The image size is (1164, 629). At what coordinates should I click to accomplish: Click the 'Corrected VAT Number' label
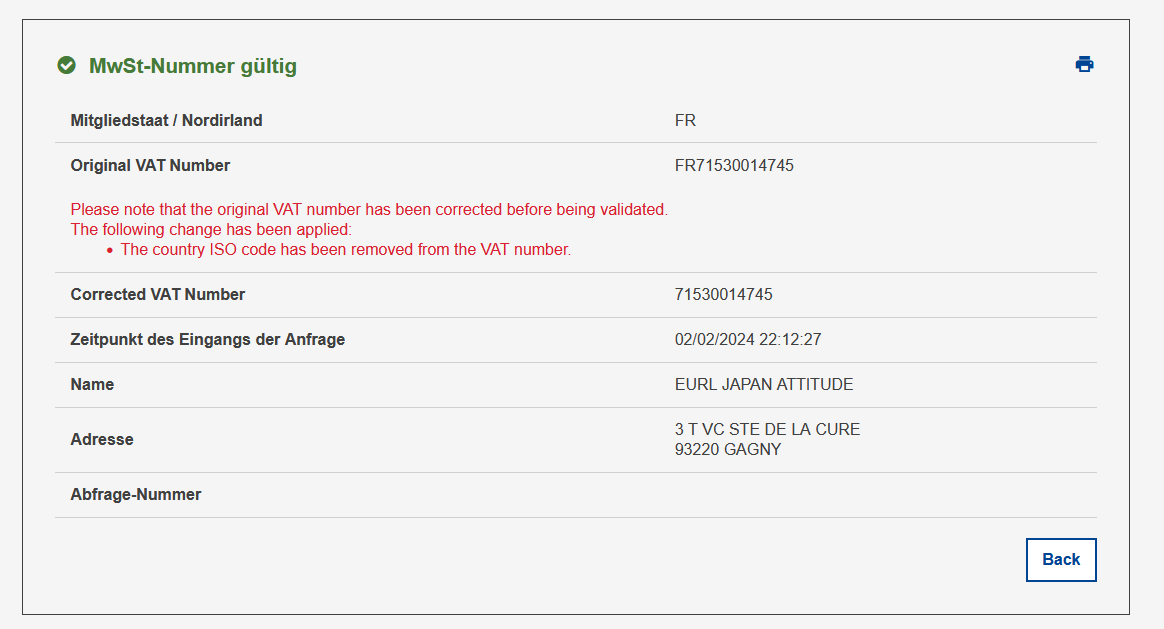tap(157, 295)
